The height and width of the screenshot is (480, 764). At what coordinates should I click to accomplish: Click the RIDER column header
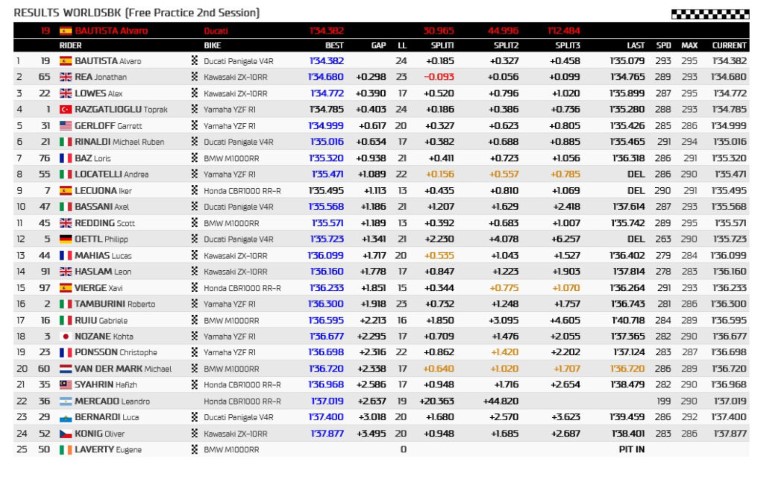pyautogui.click(x=70, y=45)
